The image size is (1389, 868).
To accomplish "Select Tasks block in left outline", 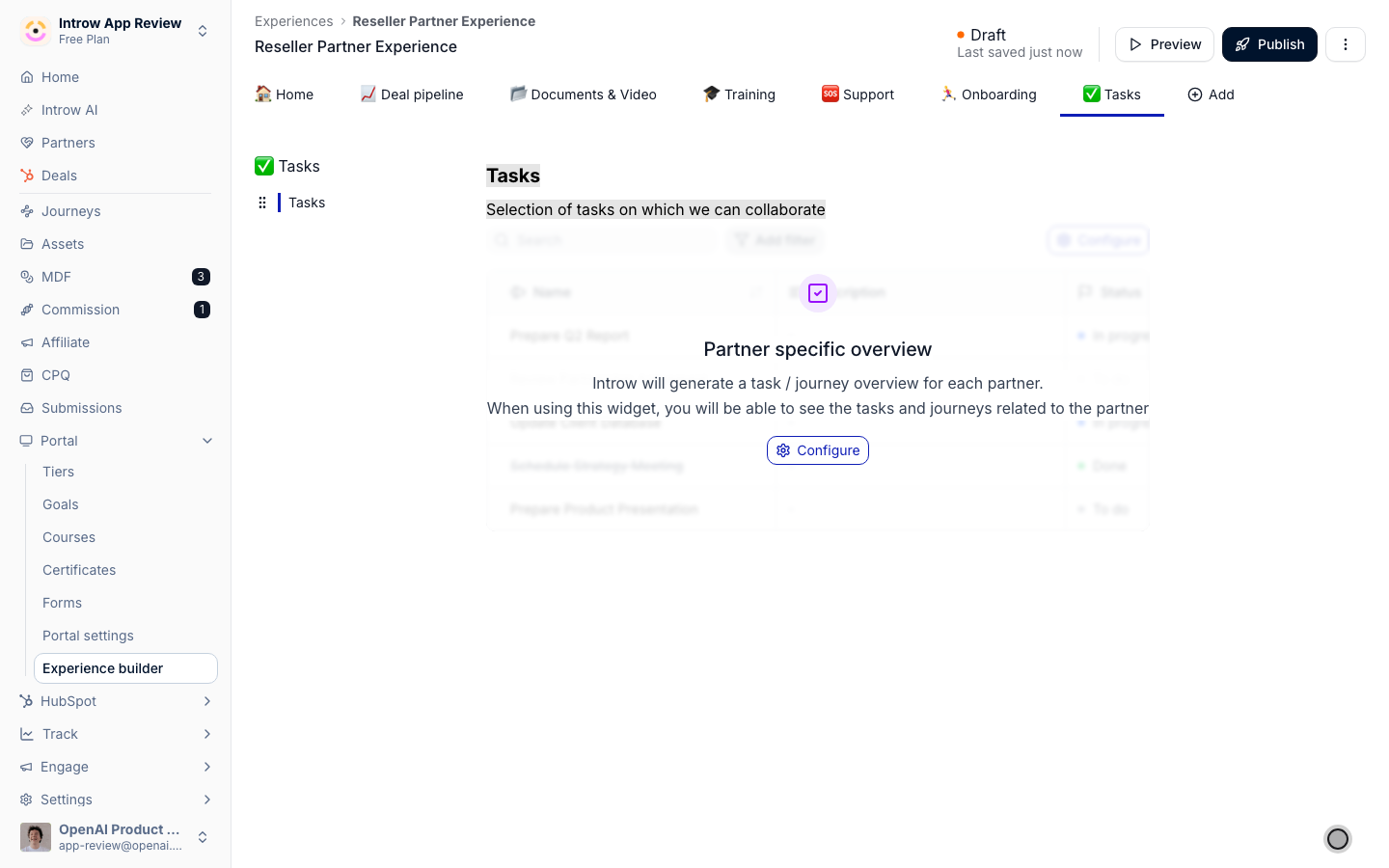I will tap(307, 203).
